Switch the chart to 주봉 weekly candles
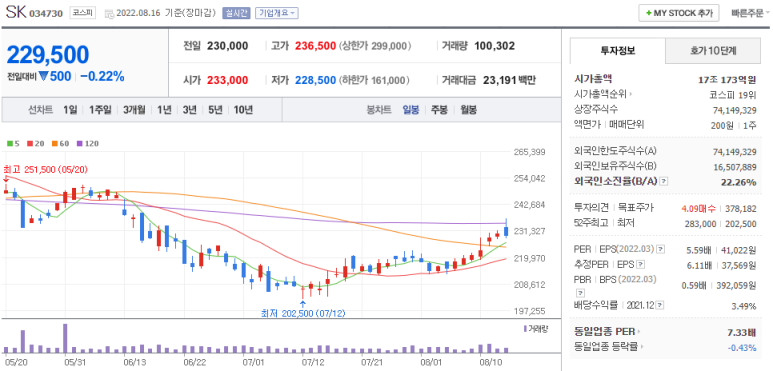773x371 pixels. (x=439, y=110)
